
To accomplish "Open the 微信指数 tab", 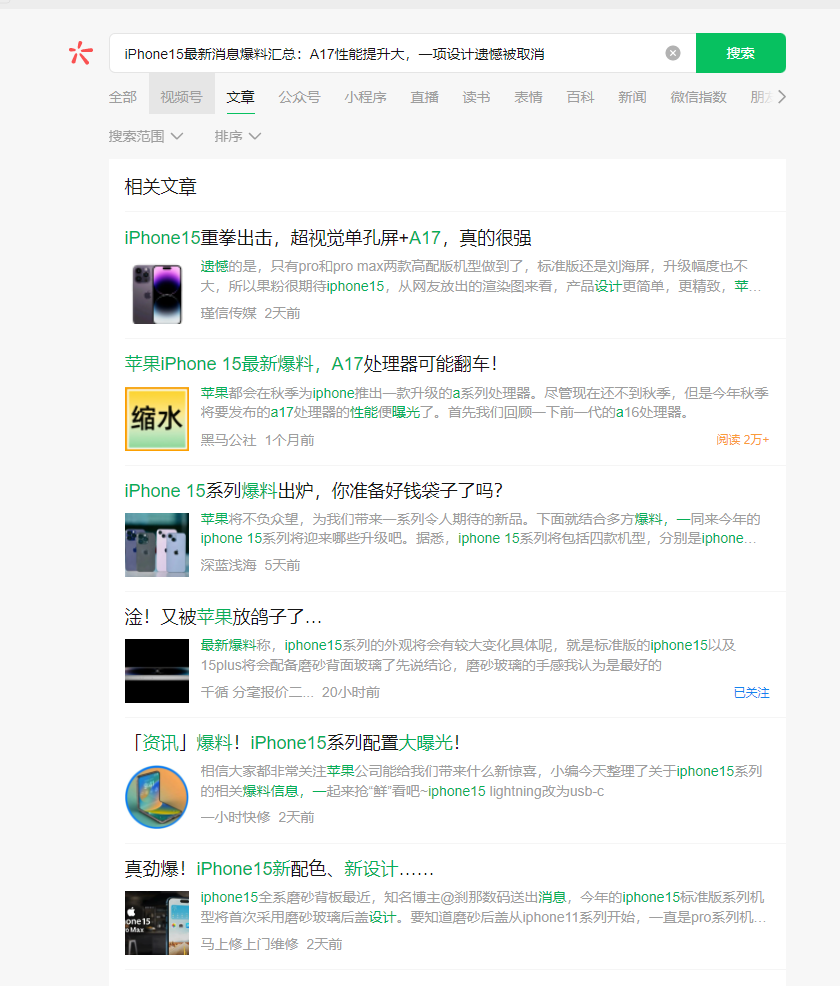I will 699,97.
